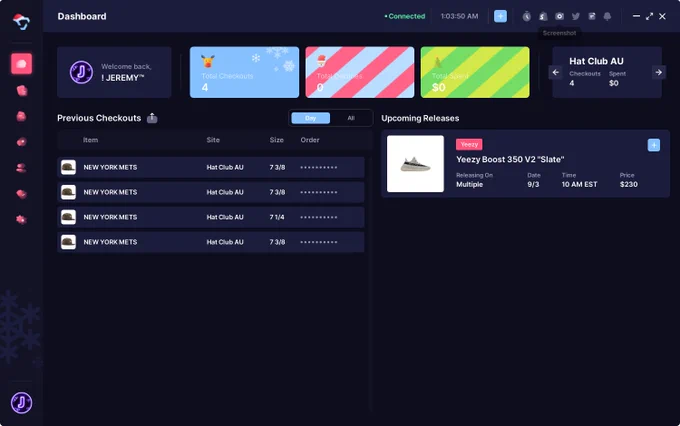The image size is (680, 426).
Task: Minimize the Dashboard window
Action: 636,16
